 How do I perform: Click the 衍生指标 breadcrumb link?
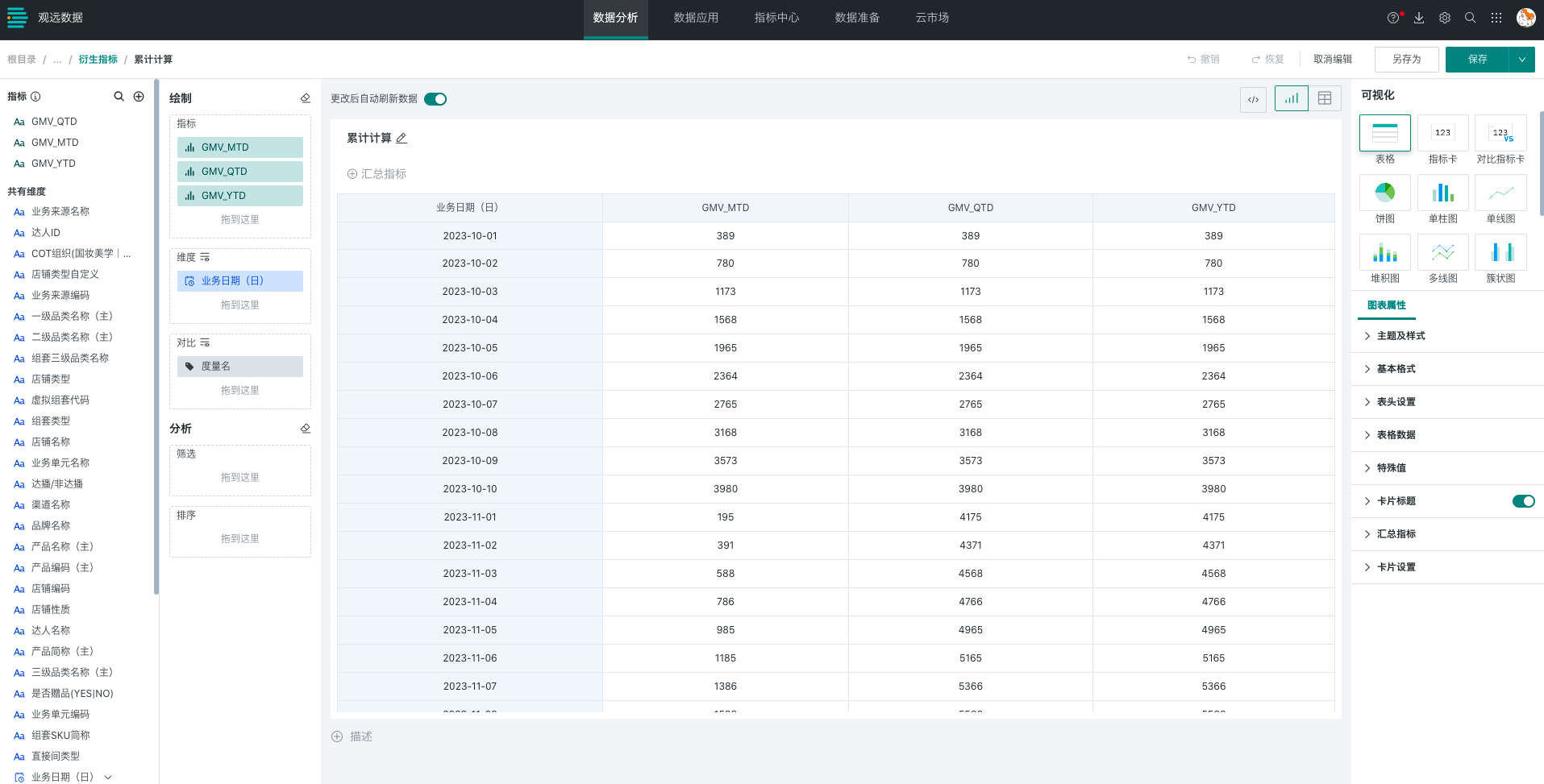click(x=98, y=60)
